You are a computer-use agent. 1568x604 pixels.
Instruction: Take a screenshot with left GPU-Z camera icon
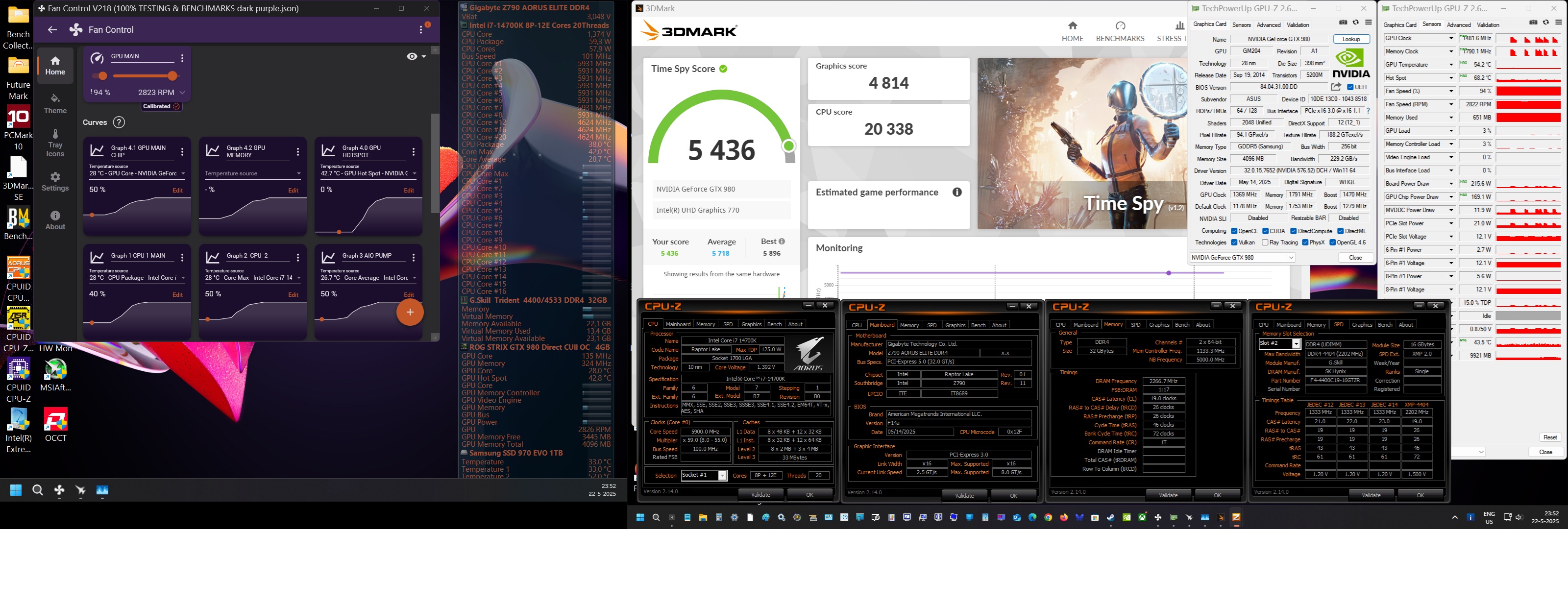[x=1343, y=23]
